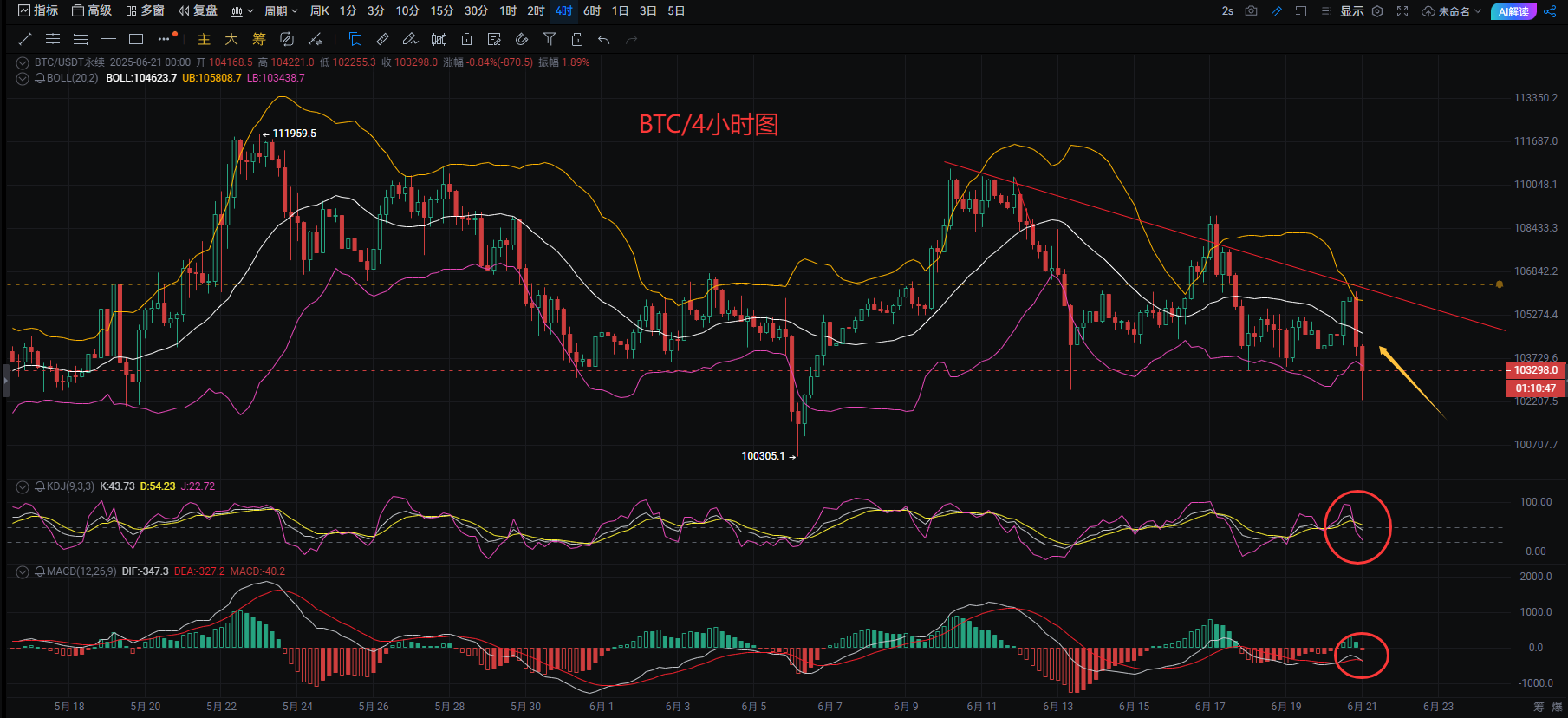This screenshot has width=1568, height=718.
Task: Collapse the BOLL indicator row
Action: click(23, 78)
